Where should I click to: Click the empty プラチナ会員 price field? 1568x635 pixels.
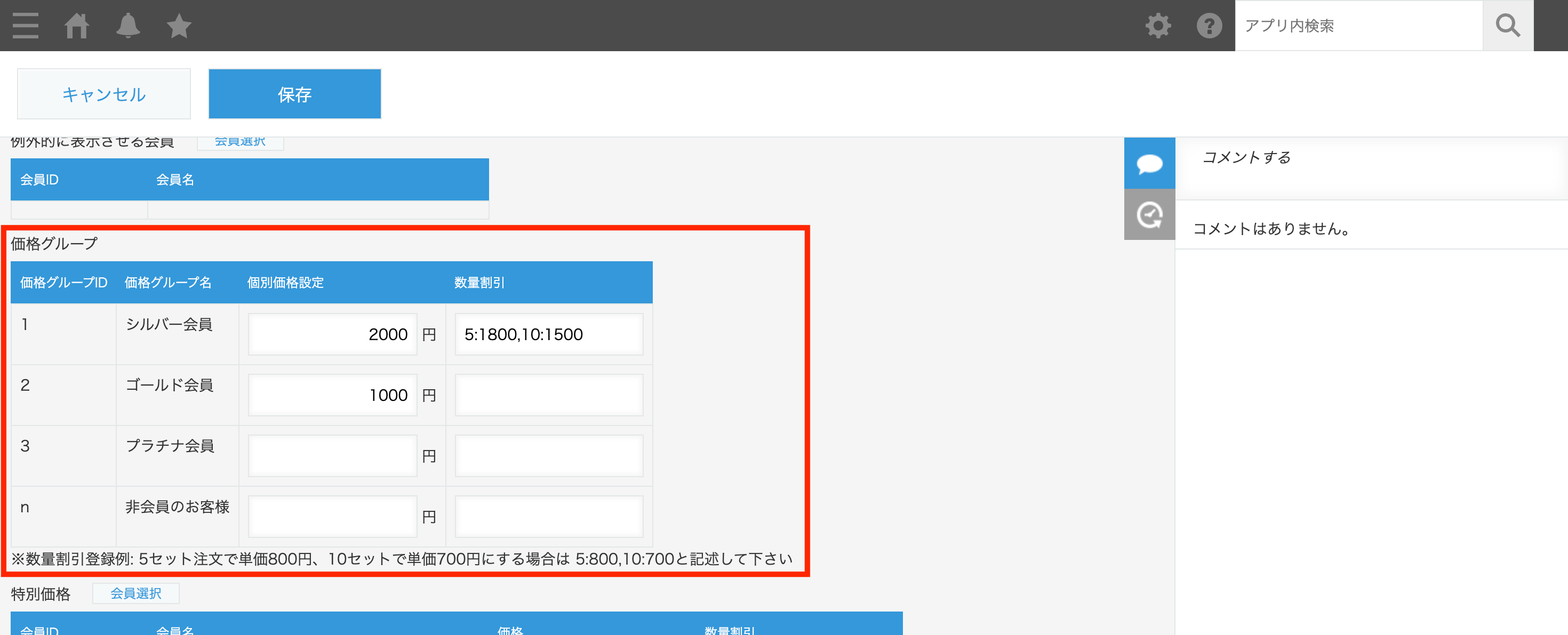tap(332, 455)
